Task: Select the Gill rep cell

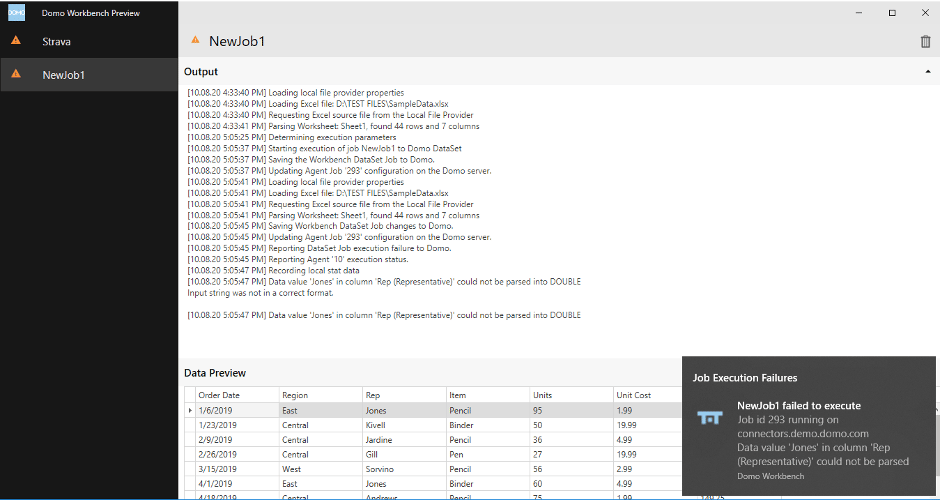Action: [404, 455]
